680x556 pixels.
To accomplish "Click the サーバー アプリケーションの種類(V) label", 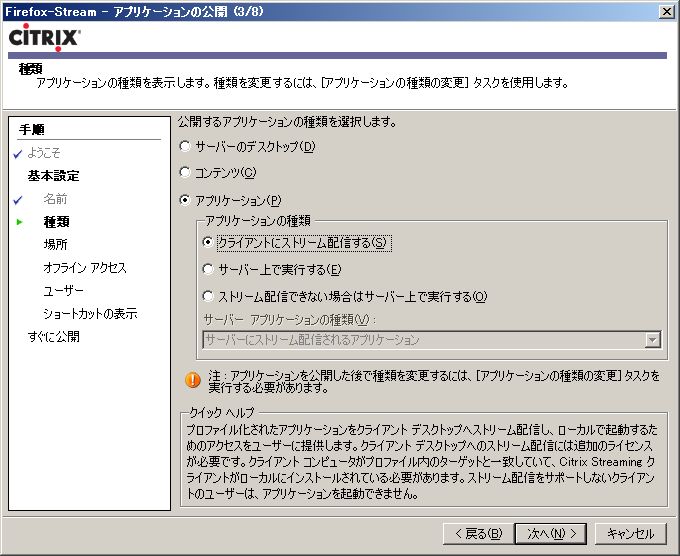I will (290, 320).
